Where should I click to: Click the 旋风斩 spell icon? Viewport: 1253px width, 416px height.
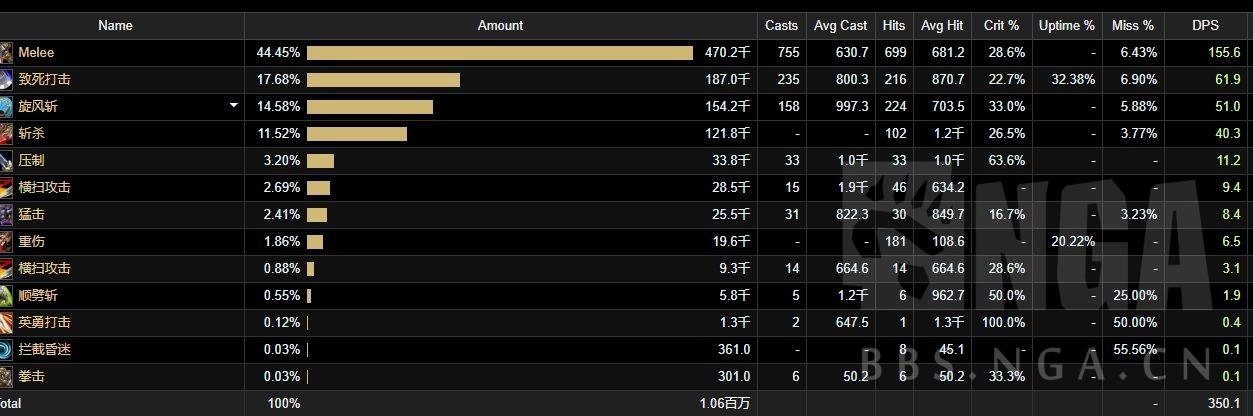(6, 107)
